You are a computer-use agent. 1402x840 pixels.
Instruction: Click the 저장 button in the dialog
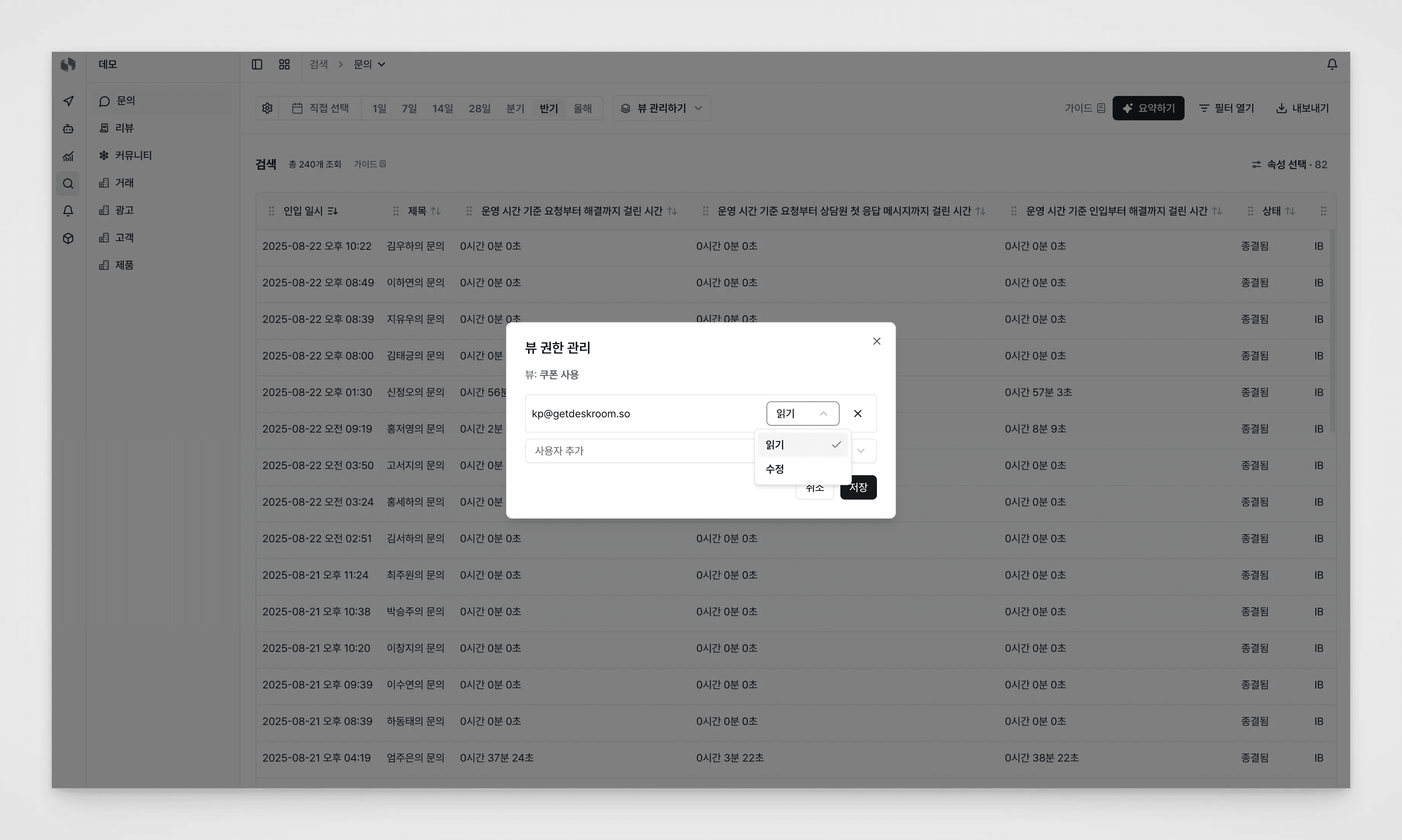point(858,487)
